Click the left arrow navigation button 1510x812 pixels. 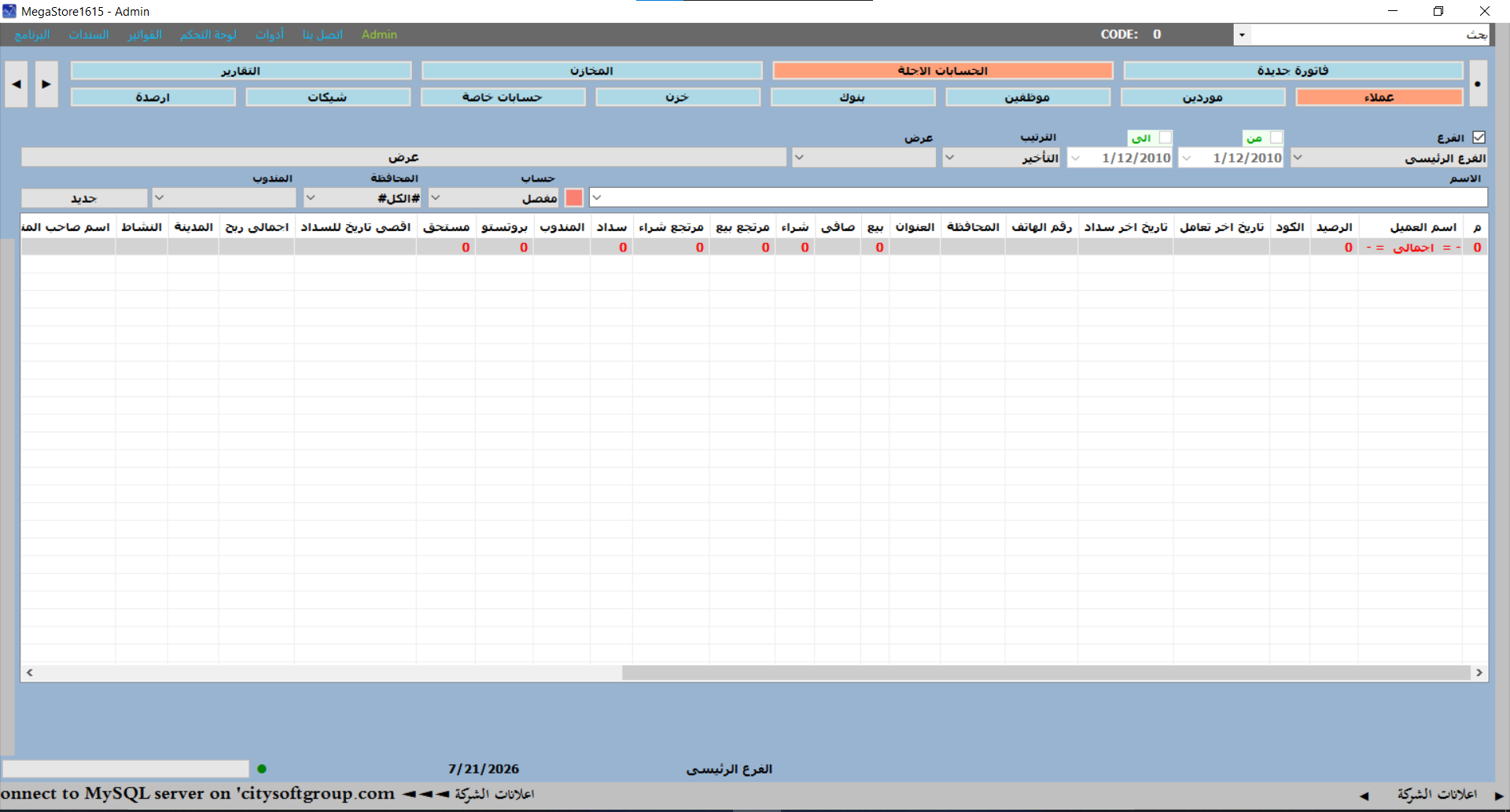point(17,84)
